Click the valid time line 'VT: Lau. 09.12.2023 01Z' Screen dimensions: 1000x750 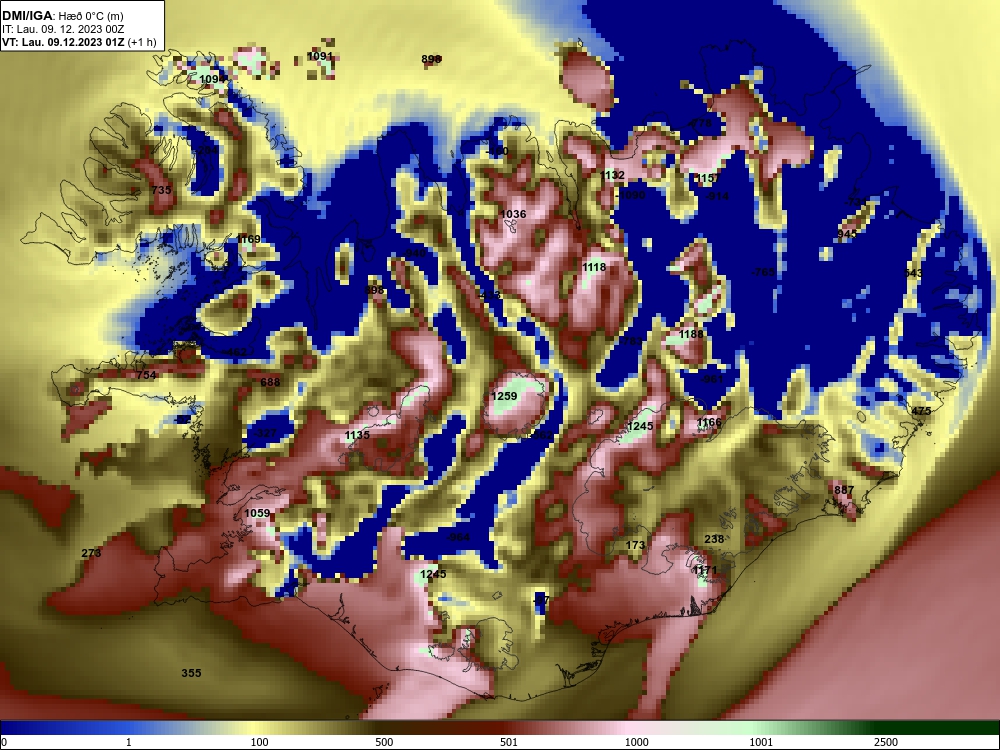click(x=64, y=43)
